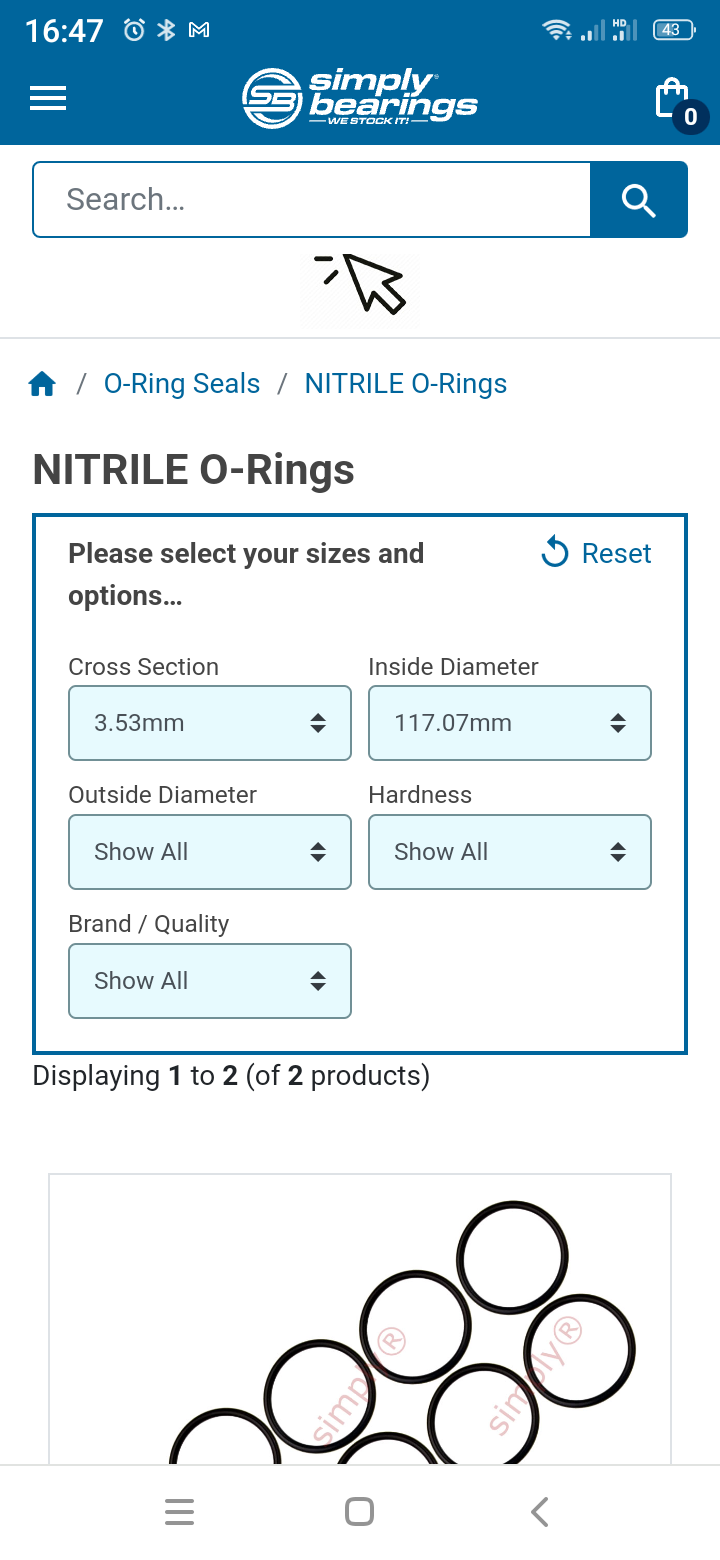The image size is (720, 1560).
Task: Open the O-Ring Seals breadcrumb link
Action: click(x=182, y=384)
